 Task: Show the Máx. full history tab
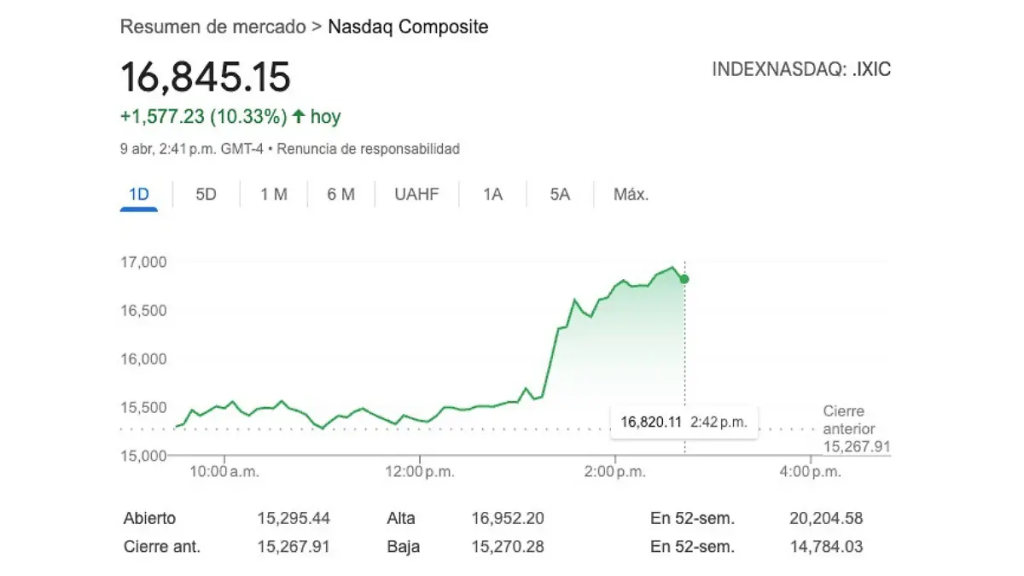point(631,194)
